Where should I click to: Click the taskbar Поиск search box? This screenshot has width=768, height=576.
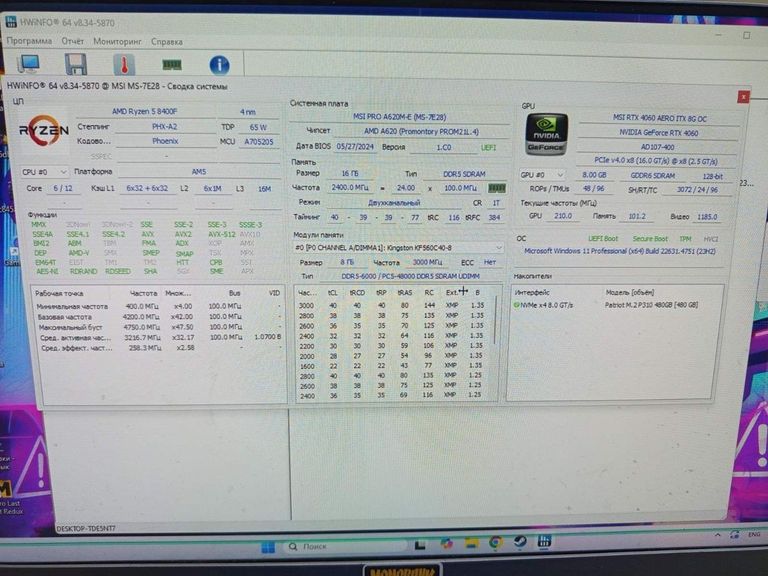[345, 546]
